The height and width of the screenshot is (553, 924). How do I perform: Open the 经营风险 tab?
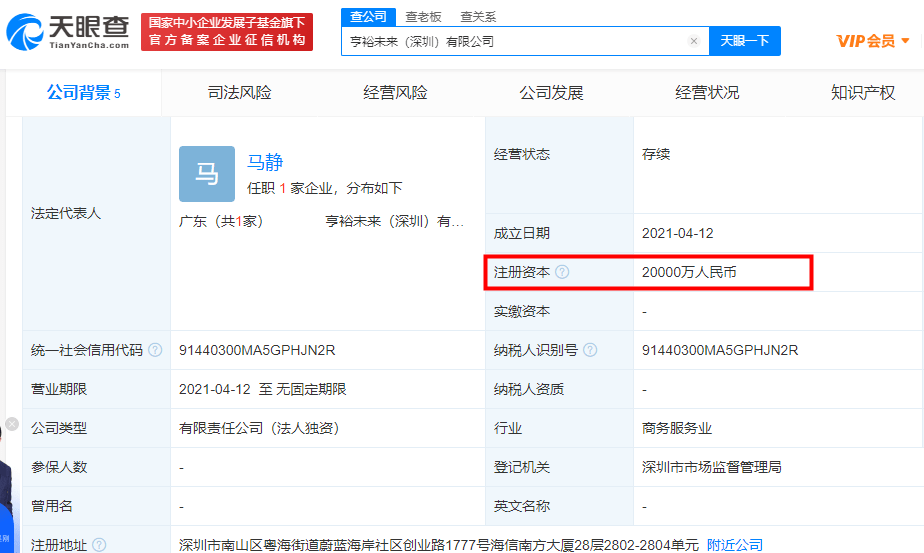[395, 93]
